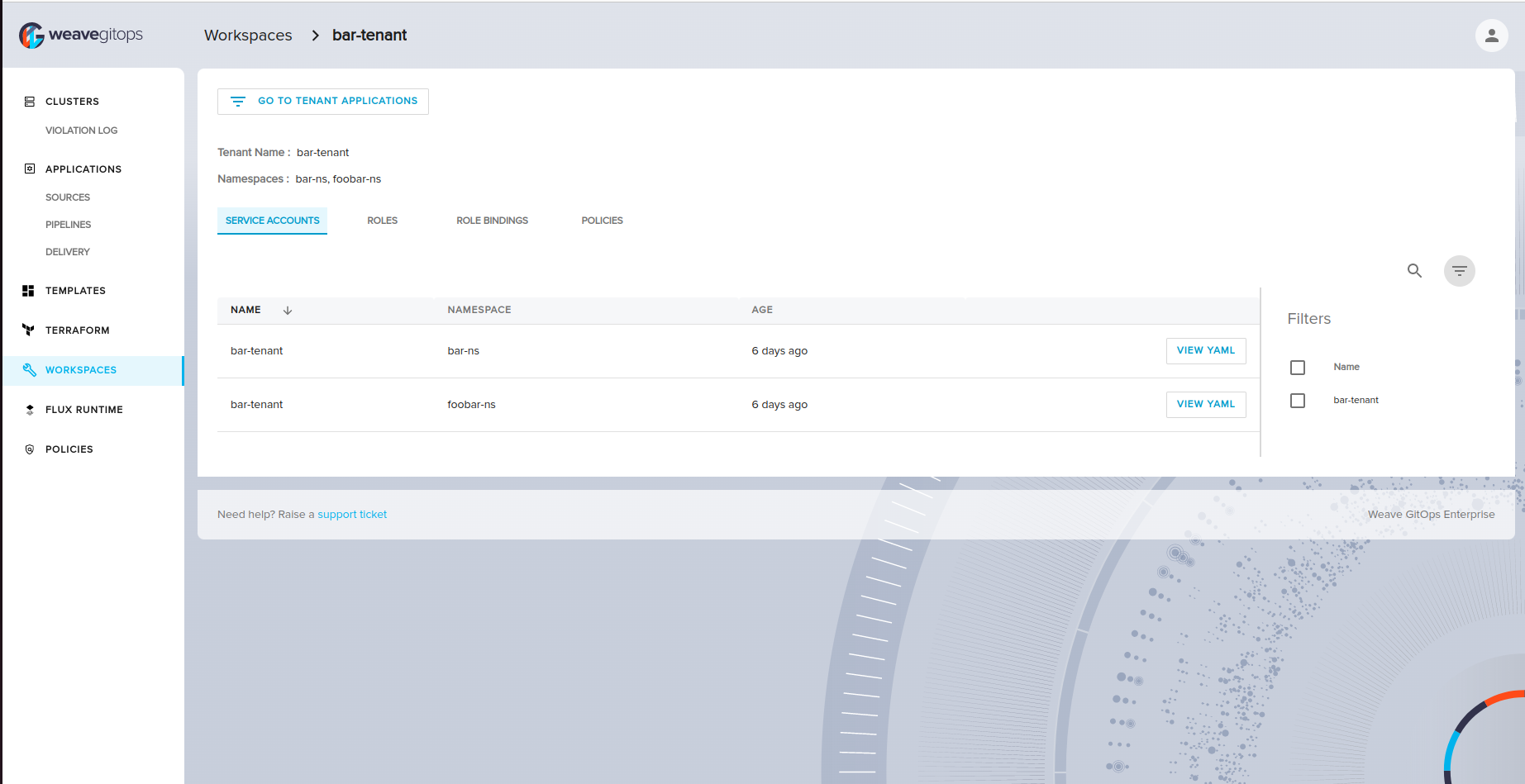Screen dimensions: 1525x784
Task: Open Clusters in the sidebar
Action: [x=72, y=102]
